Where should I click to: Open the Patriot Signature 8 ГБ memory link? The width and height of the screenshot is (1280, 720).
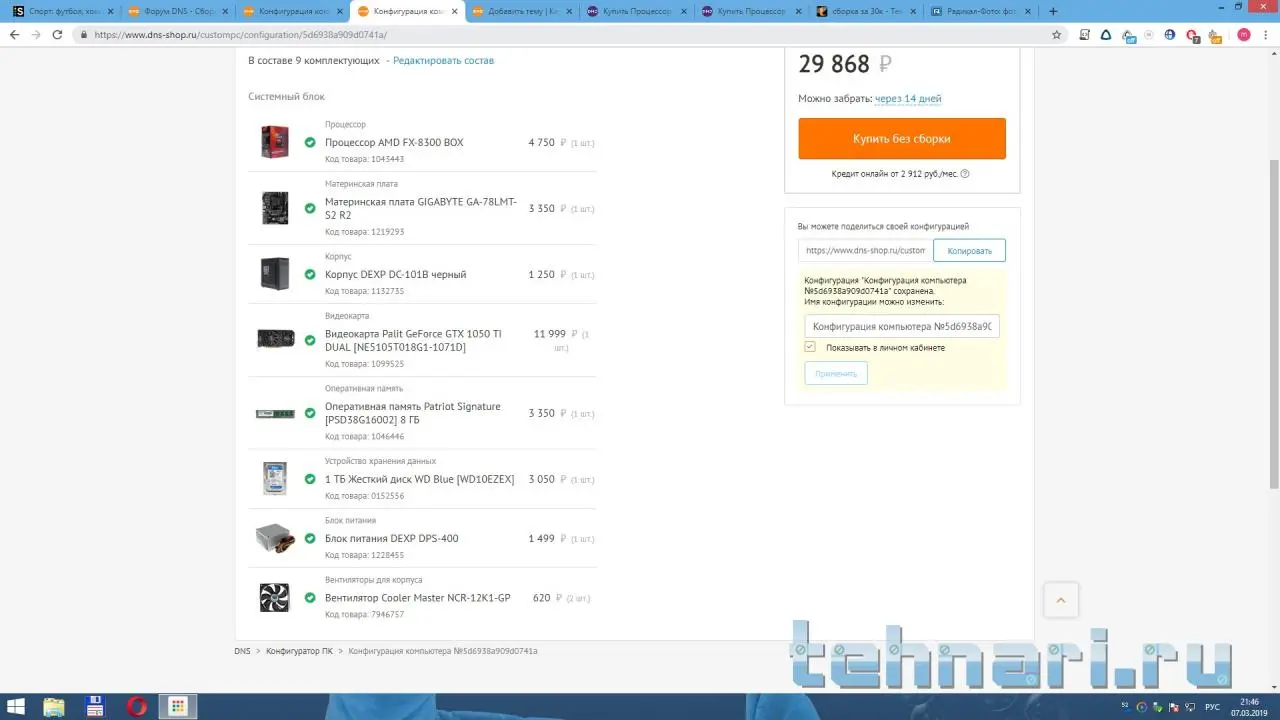(413, 413)
